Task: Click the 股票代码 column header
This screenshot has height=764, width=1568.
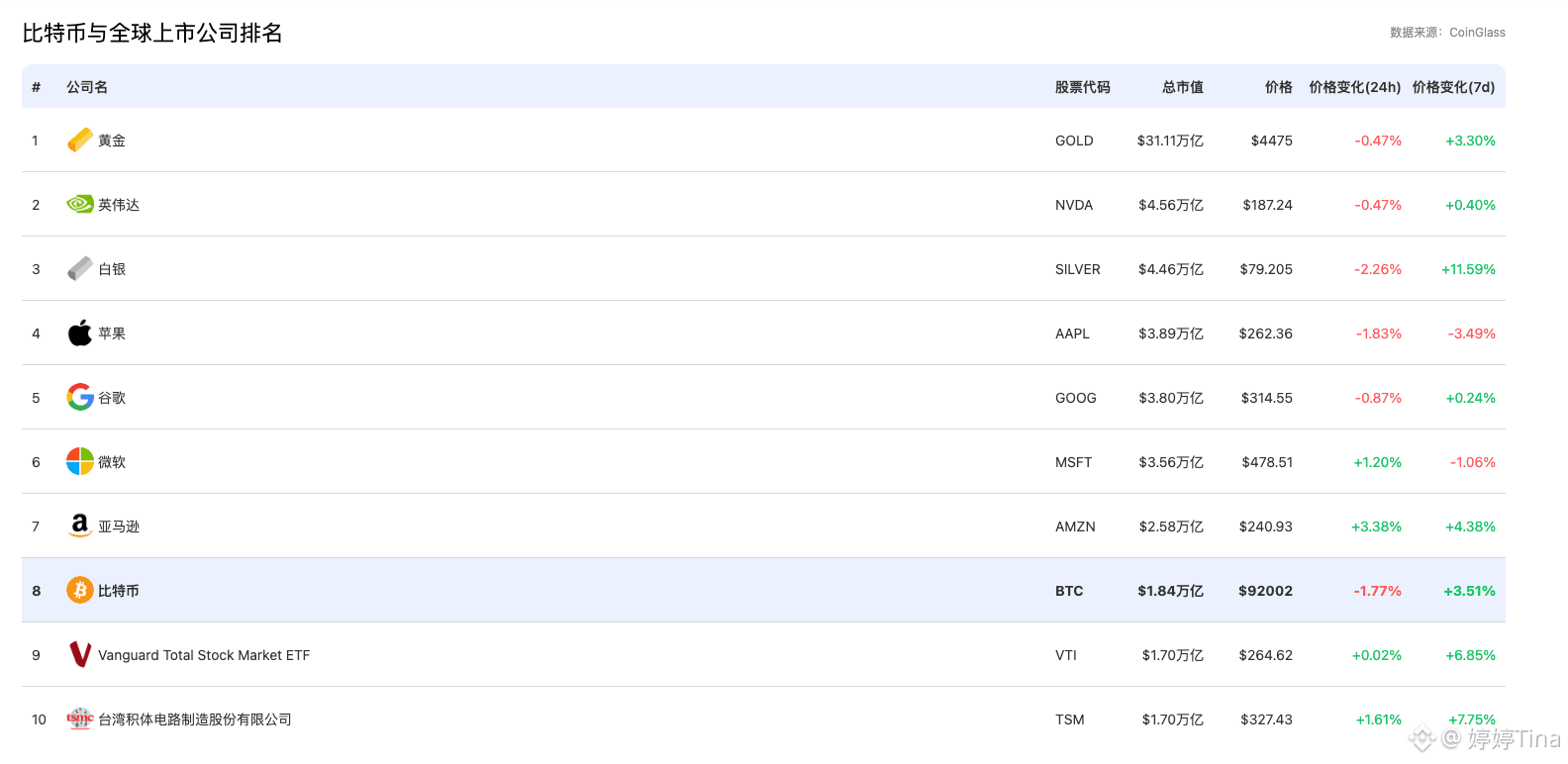Action: pos(1082,87)
